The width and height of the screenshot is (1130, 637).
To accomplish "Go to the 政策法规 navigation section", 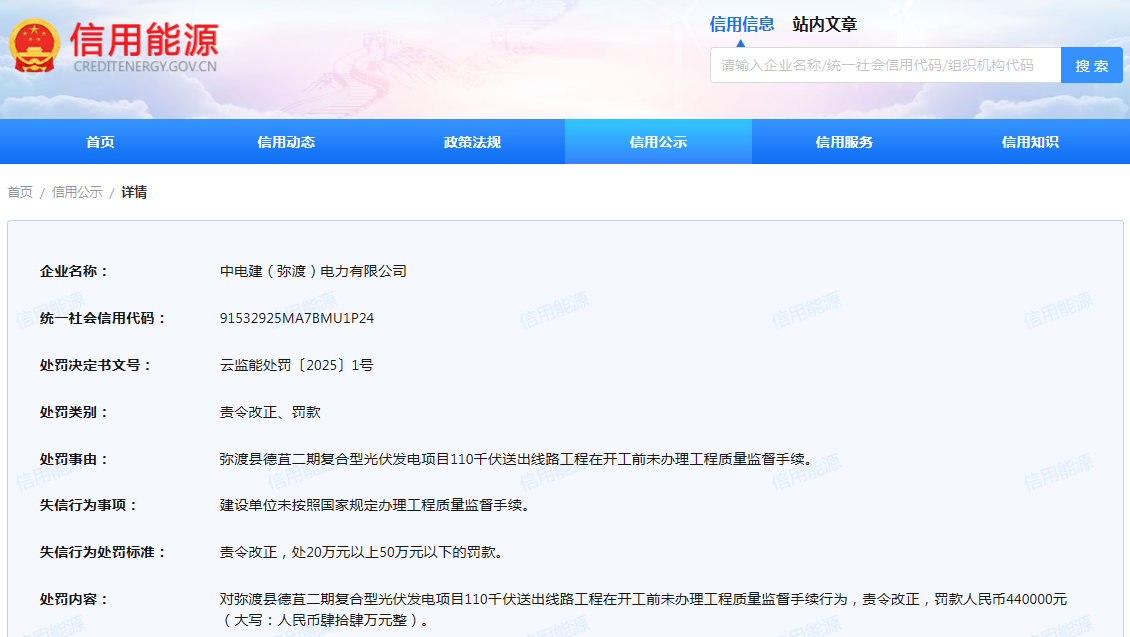I will click(472, 142).
